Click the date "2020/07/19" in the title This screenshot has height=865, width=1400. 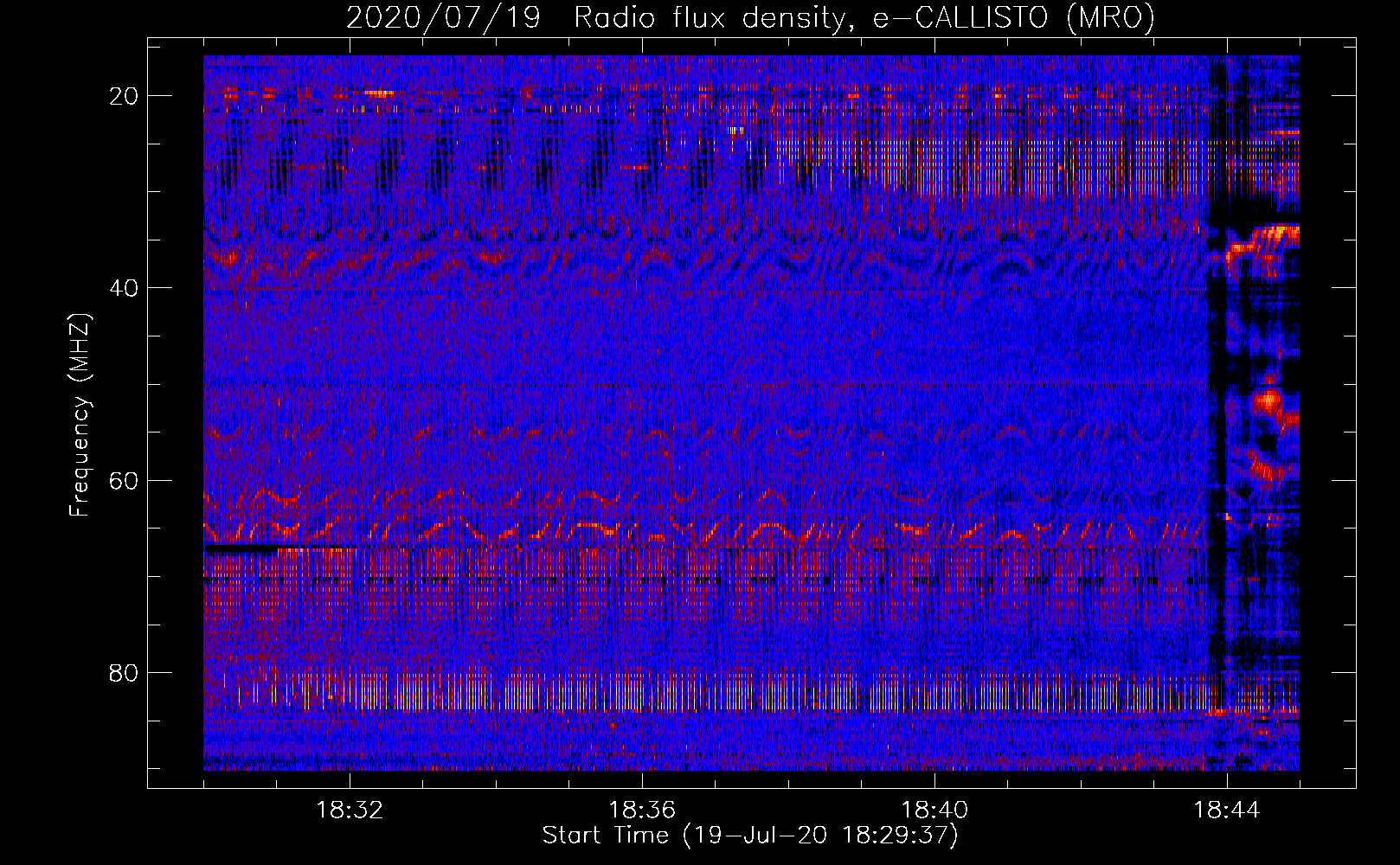pyautogui.click(x=443, y=17)
